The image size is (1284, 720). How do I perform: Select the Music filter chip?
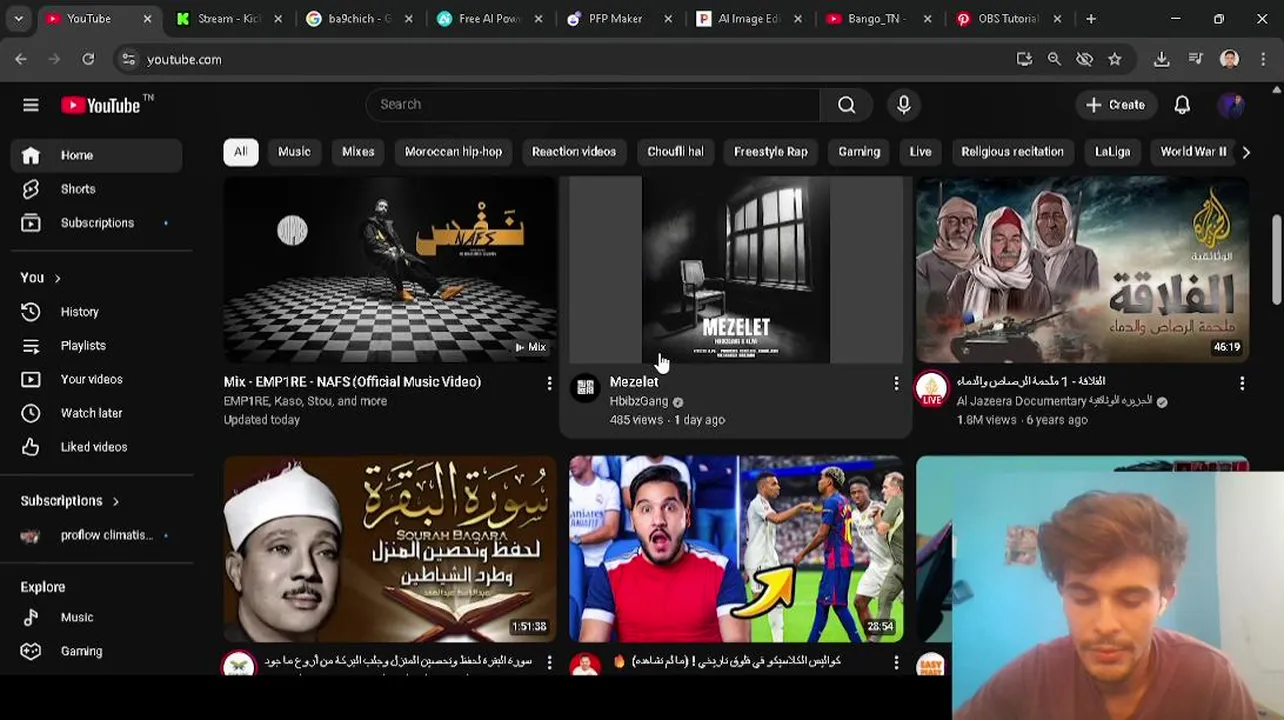click(294, 152)
